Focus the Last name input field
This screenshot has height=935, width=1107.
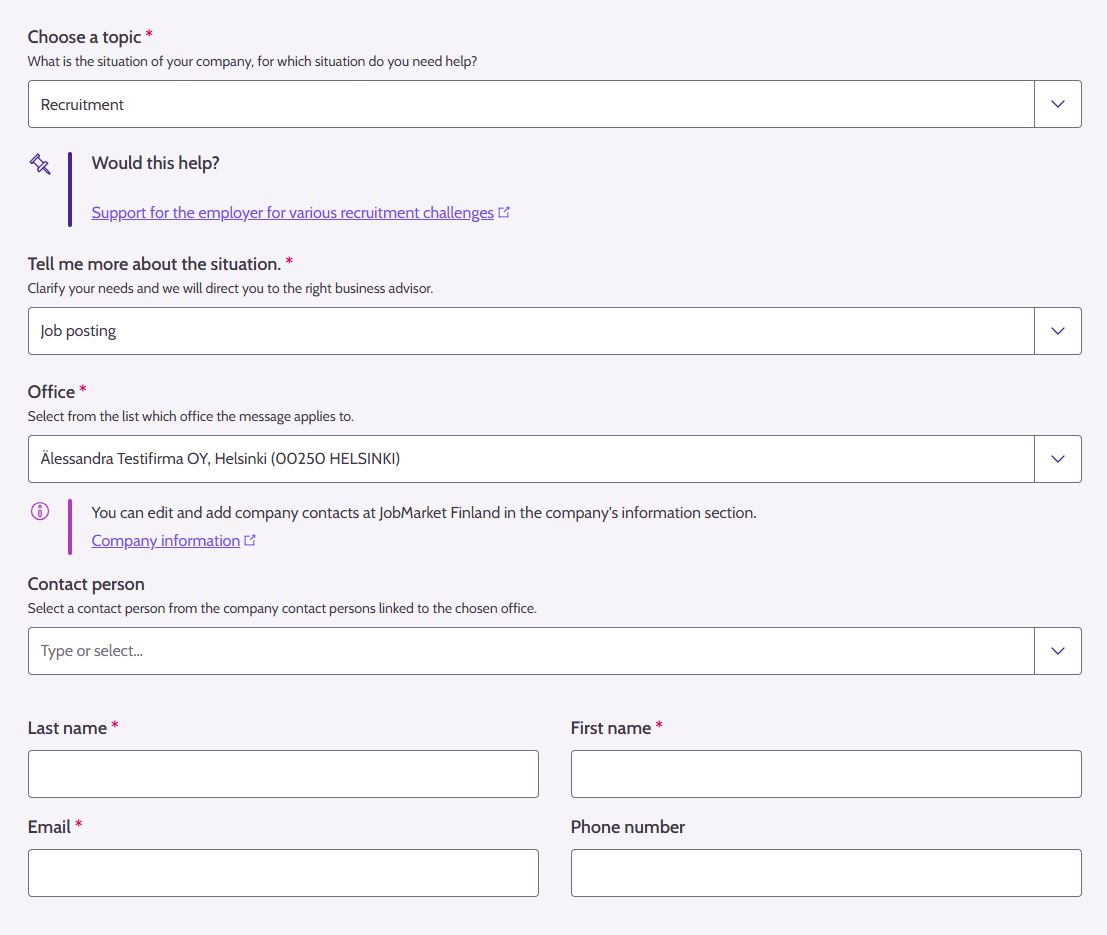283,774
